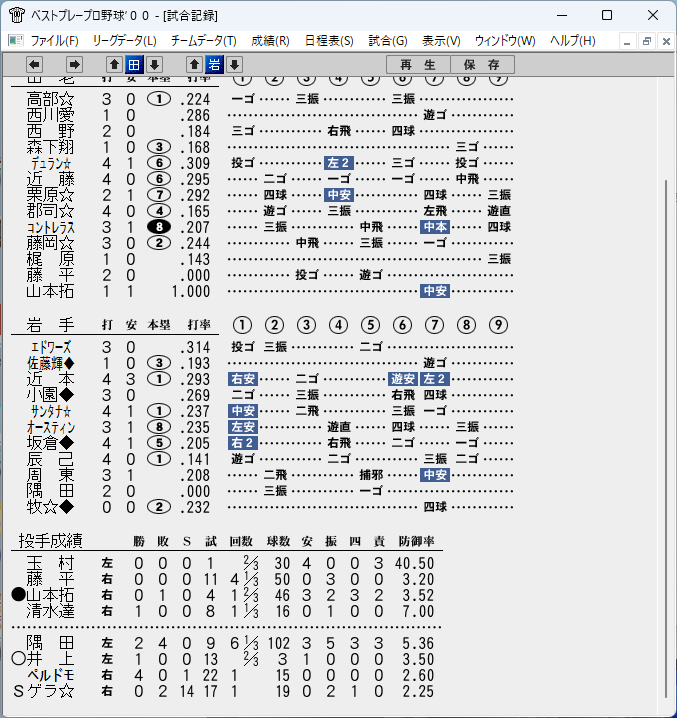
Task: Select the blue 岩 team toolbar icon
Action: [x=214, y=65]
